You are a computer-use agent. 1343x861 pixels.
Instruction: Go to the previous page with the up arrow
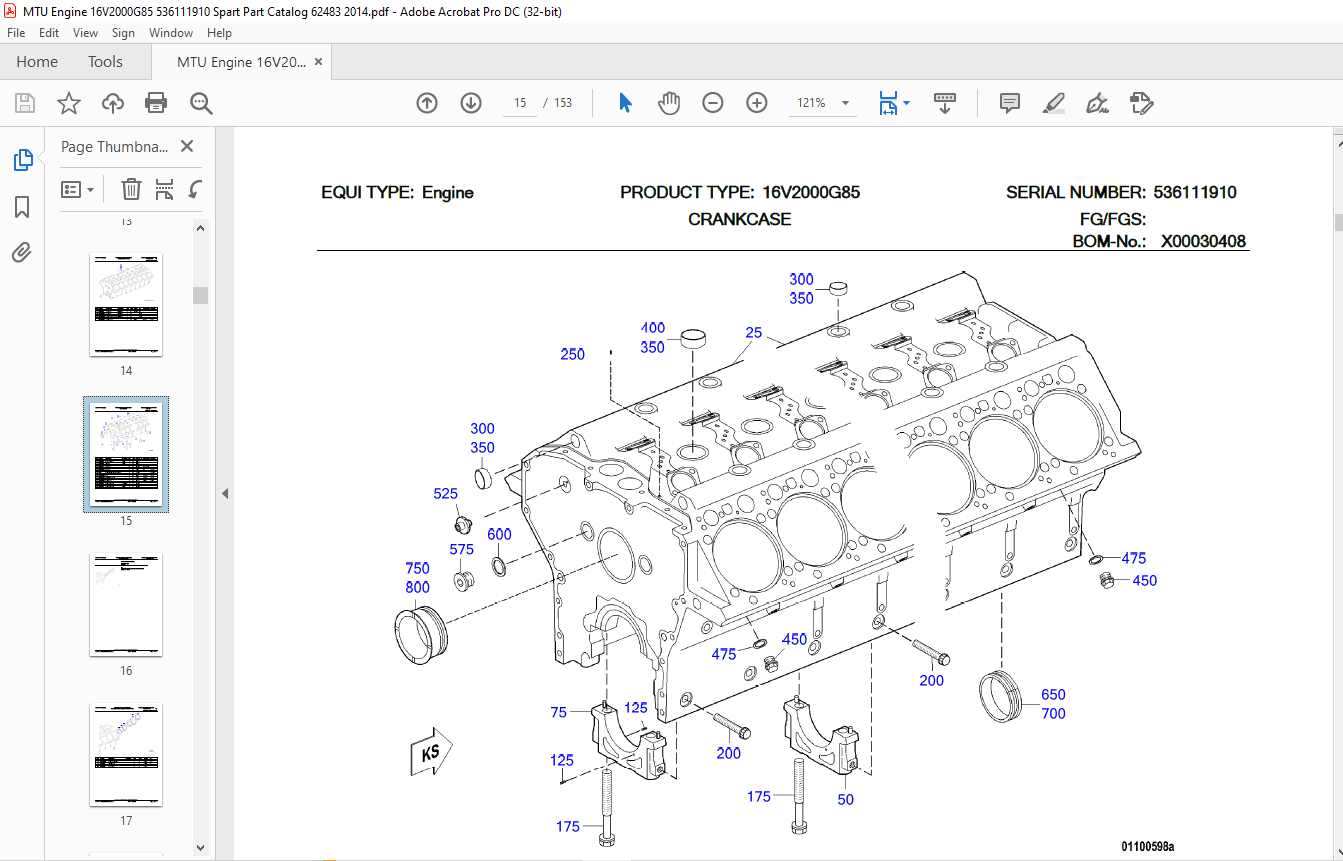[427, 103]
